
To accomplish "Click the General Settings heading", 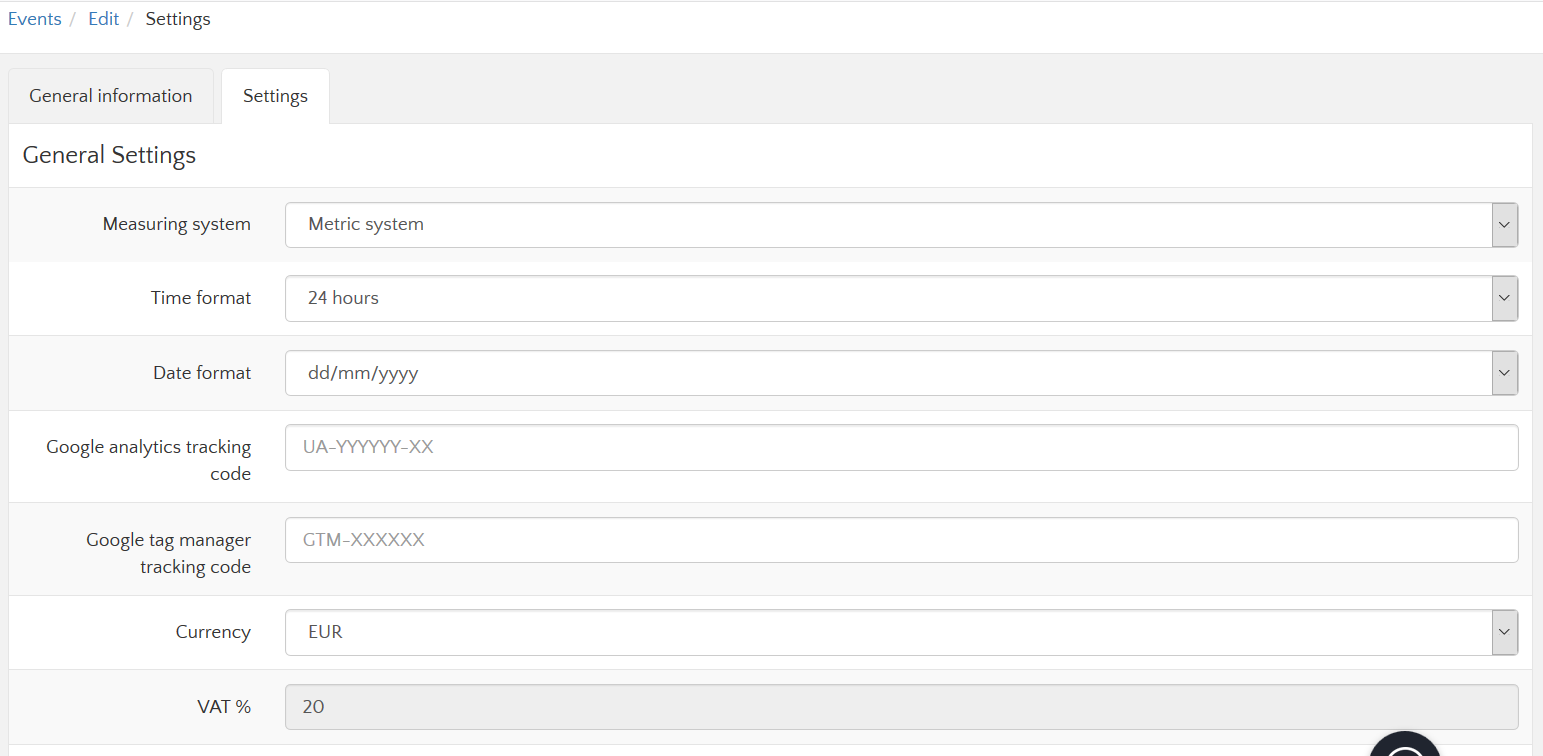I will point(109,155).
